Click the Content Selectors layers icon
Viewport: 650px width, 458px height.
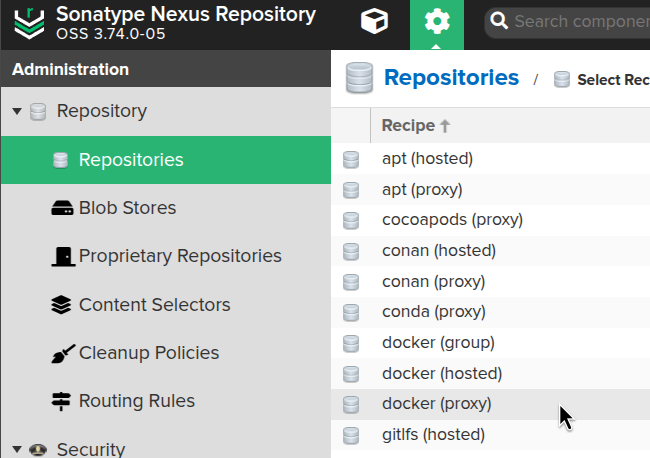(61, 305)
